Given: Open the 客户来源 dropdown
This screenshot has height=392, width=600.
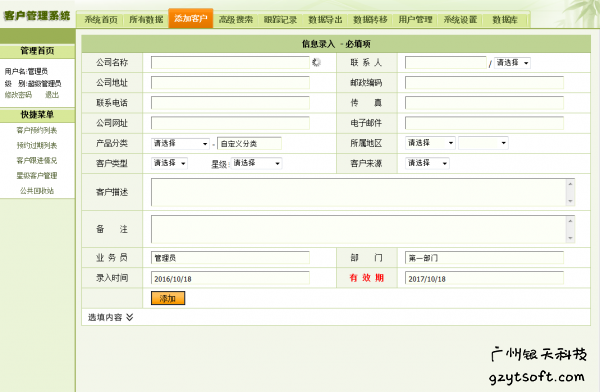Looking at the screenshot, I should coord(427,163).
